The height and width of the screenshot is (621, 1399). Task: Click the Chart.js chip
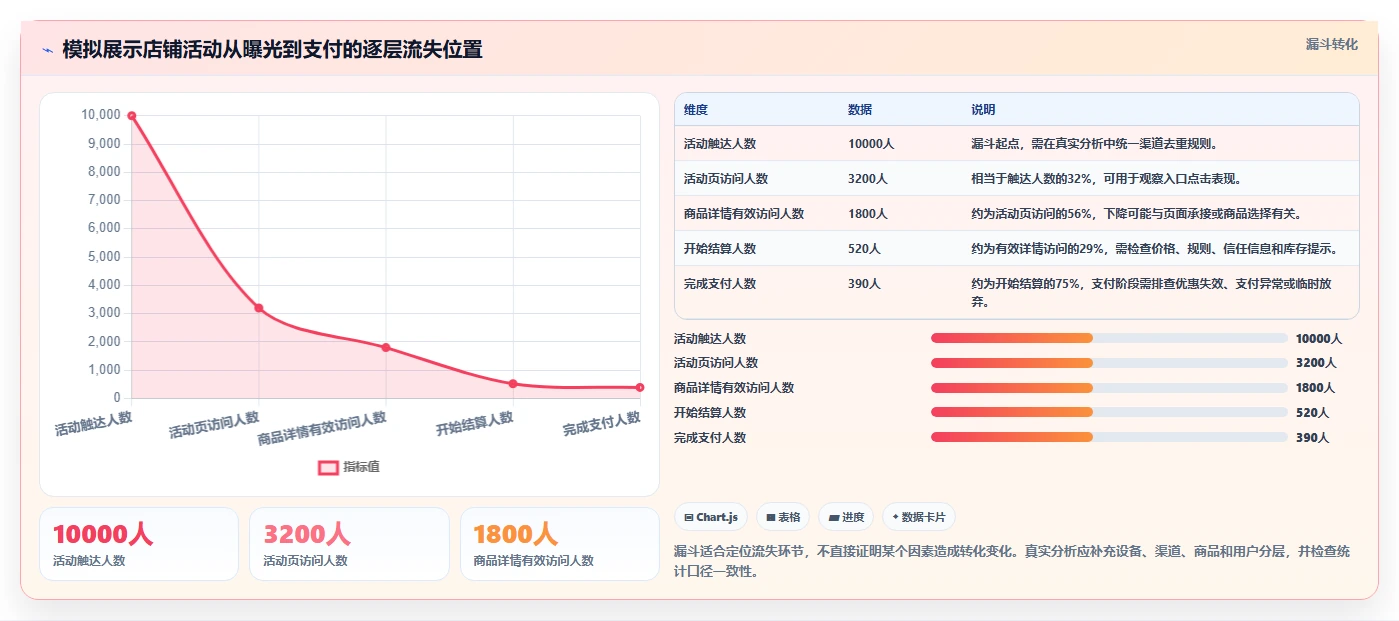(x=711, y=517)
